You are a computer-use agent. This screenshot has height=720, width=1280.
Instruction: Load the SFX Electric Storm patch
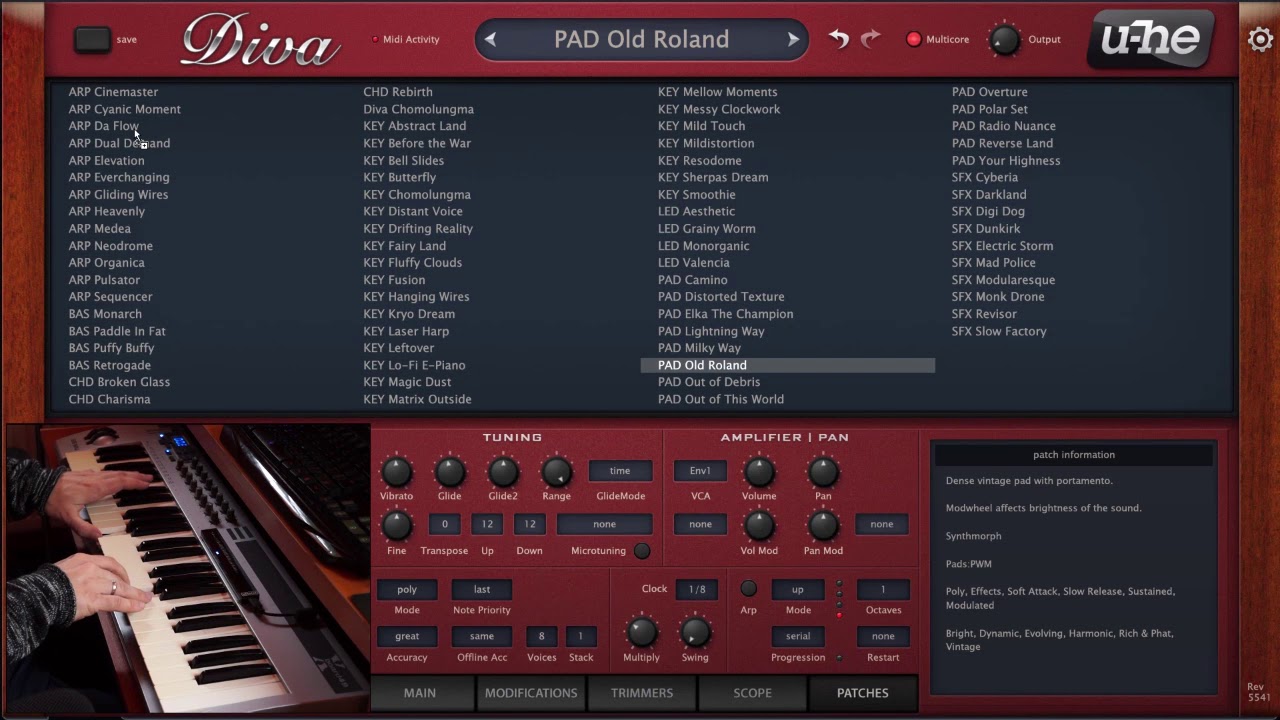point(1002,246)
